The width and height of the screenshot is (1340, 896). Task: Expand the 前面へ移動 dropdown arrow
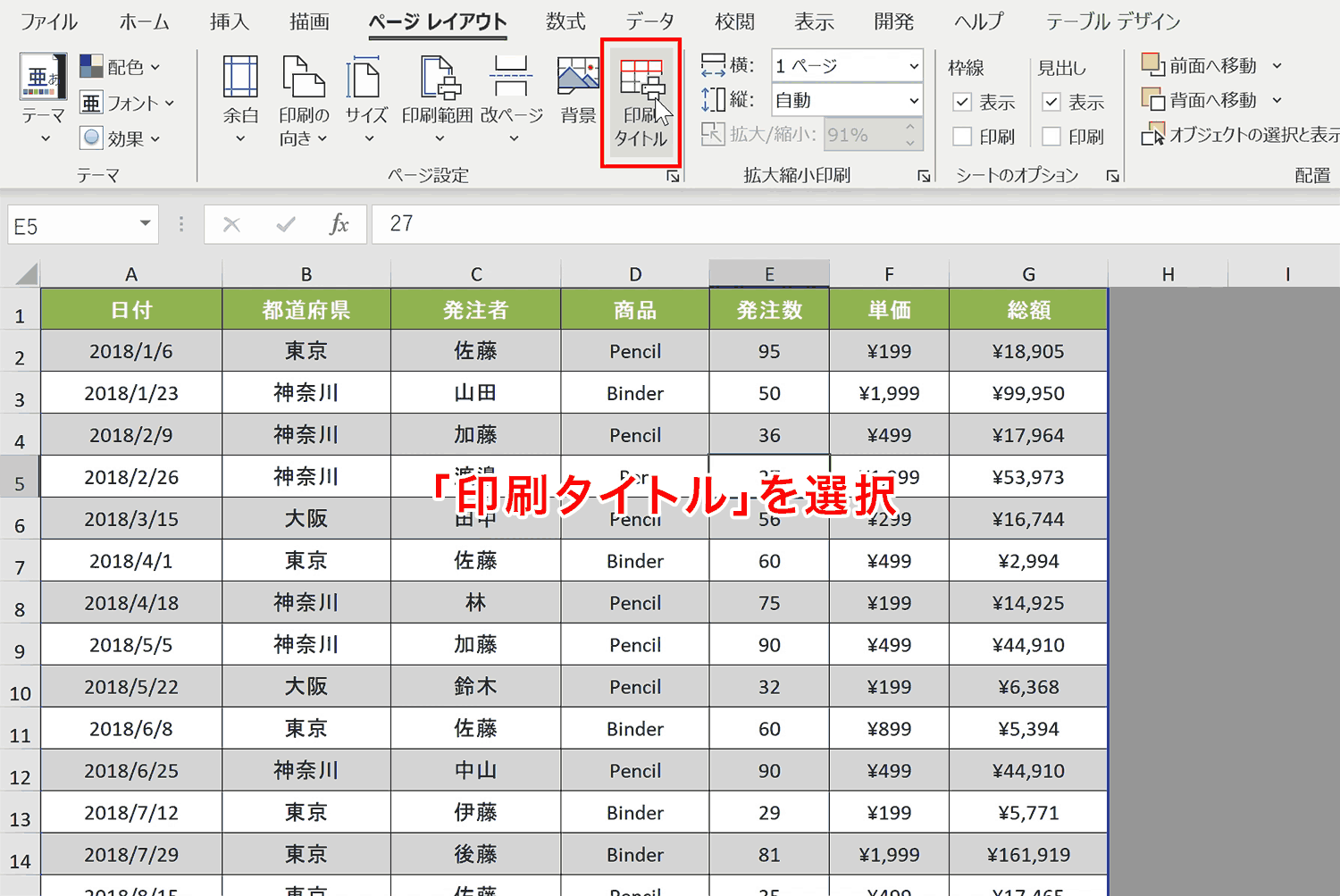click(x=1277, y=65)
